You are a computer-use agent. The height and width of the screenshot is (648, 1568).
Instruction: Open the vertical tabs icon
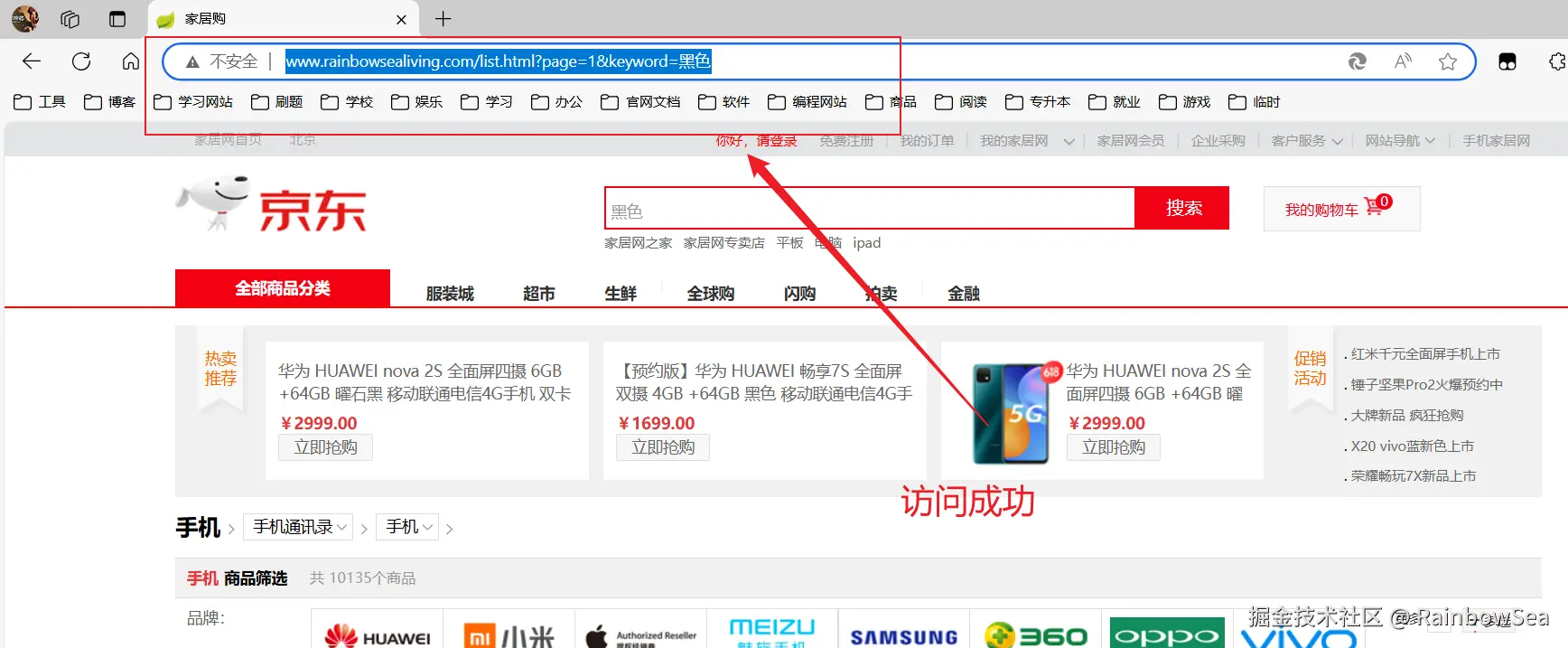(x=117, y=19)
